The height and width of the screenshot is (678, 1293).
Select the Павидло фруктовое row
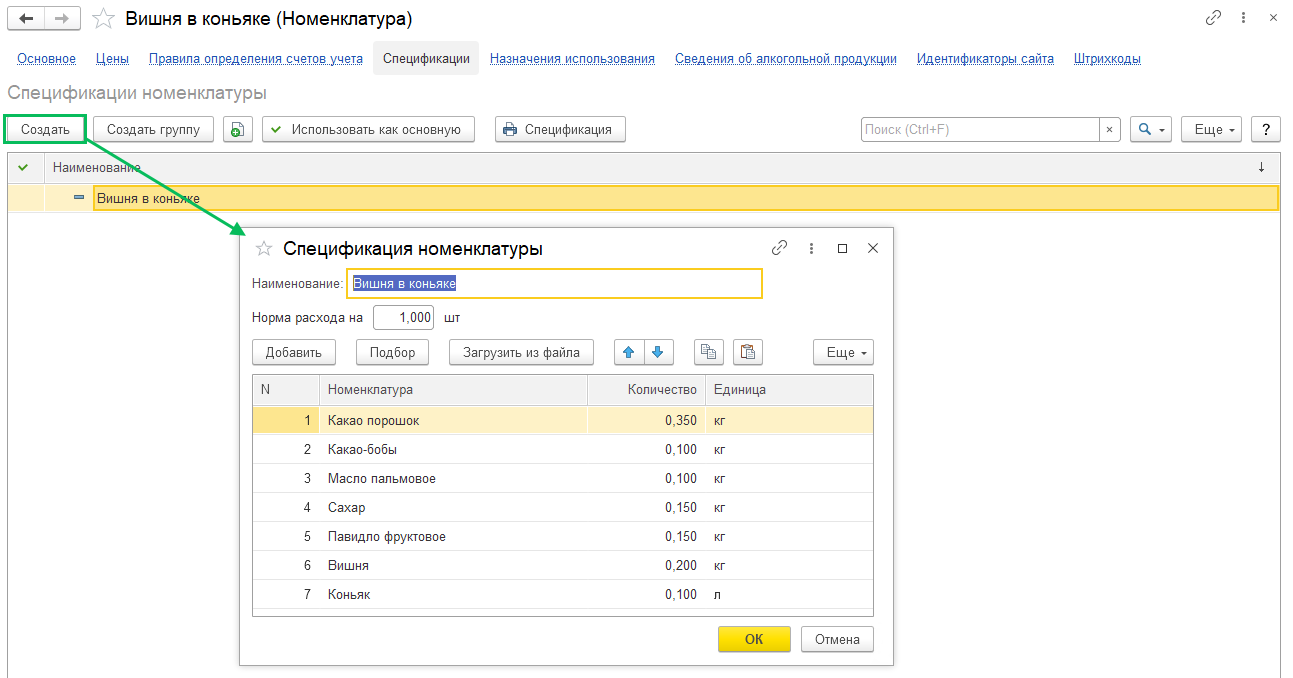click(563, 536)
